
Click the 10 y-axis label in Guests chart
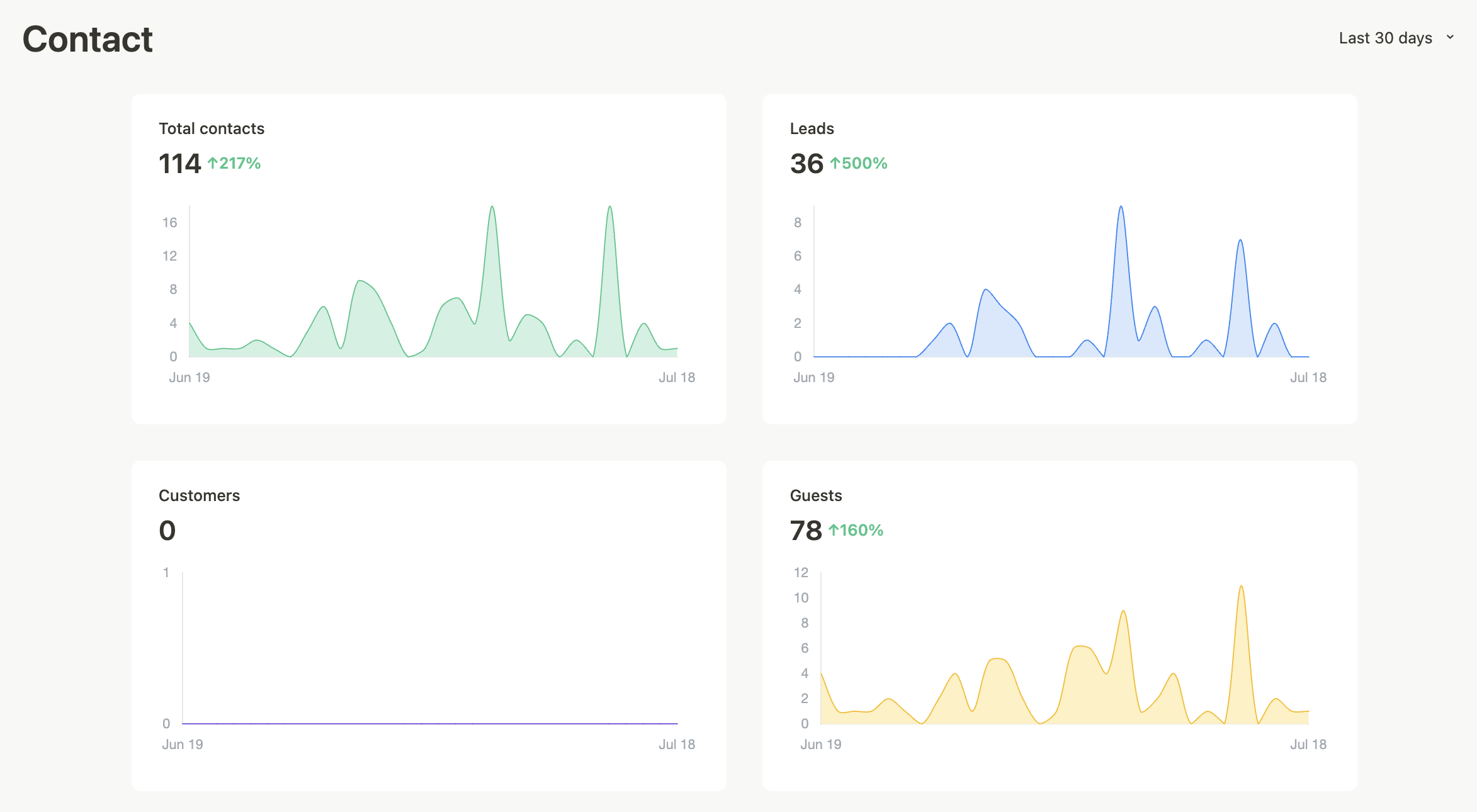click(801, 597)
